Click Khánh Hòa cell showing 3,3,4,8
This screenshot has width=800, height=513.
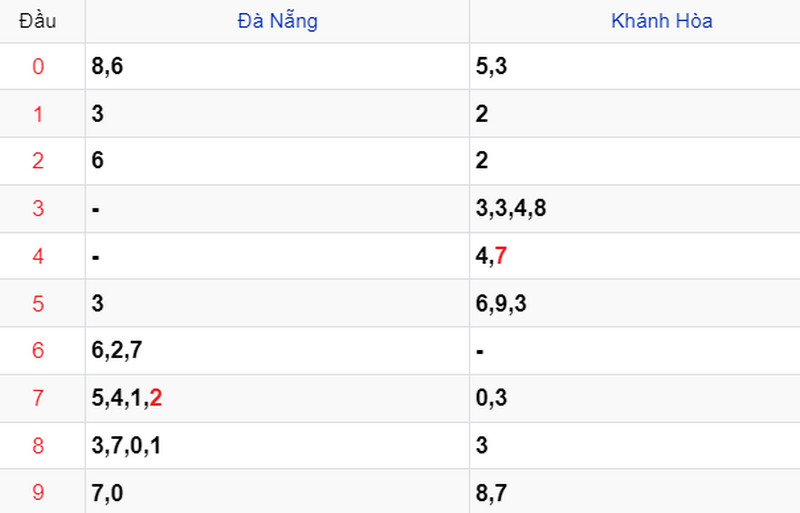635,208
